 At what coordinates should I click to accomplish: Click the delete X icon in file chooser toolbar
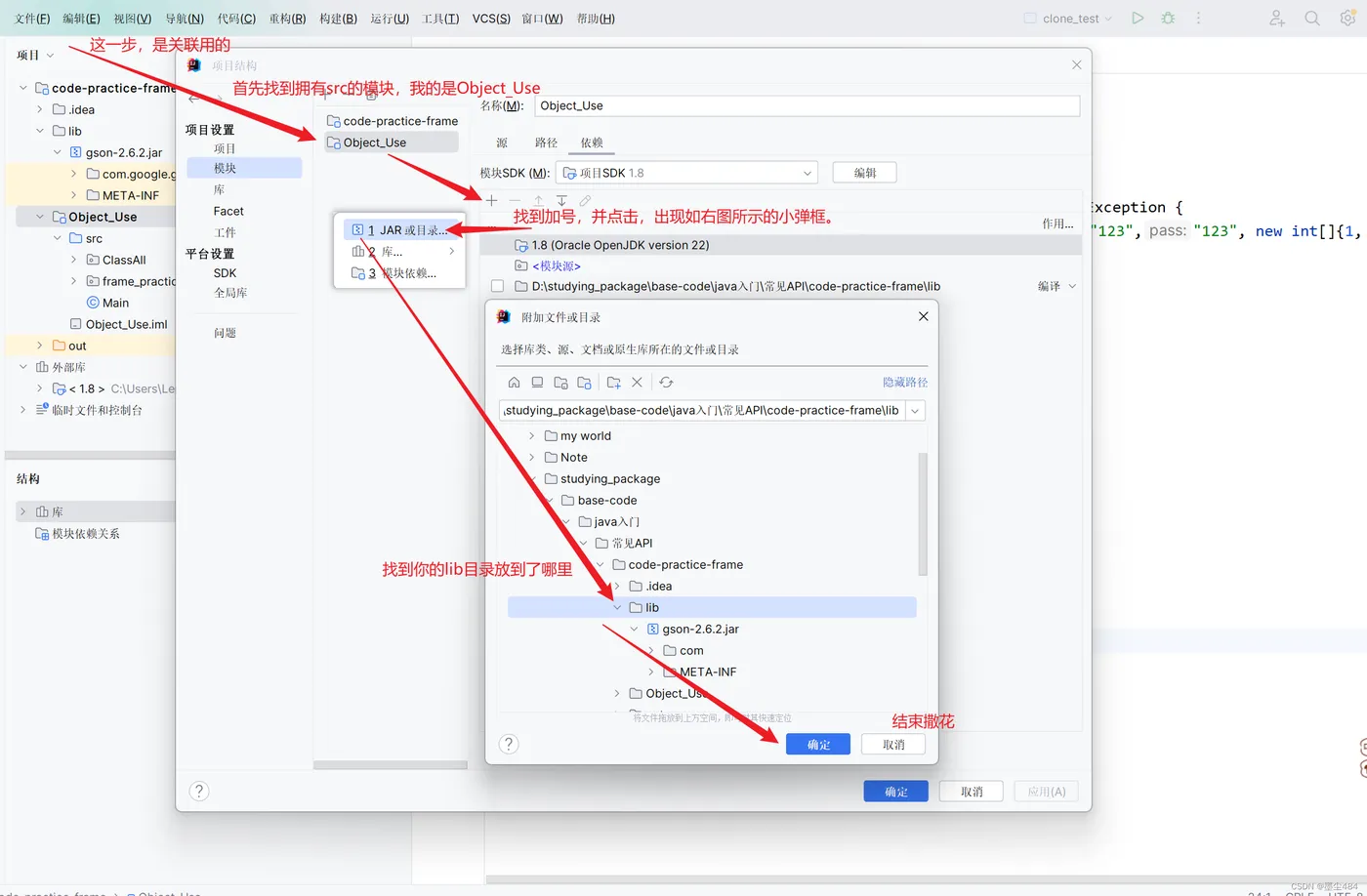637,383
